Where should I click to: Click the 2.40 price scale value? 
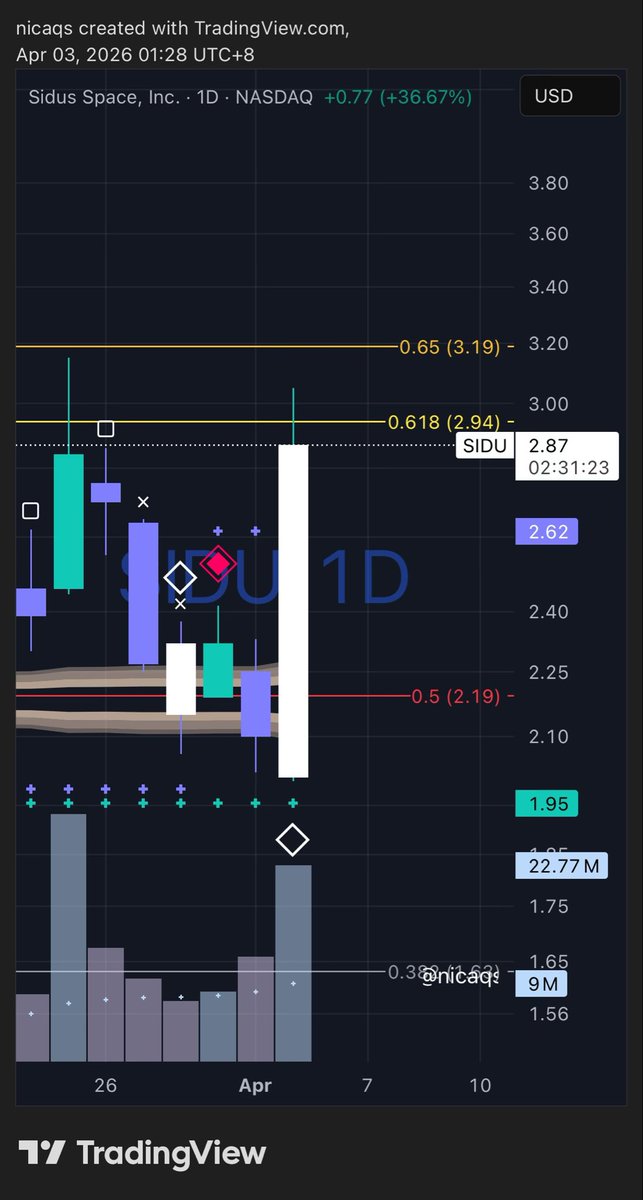[548, 612]
